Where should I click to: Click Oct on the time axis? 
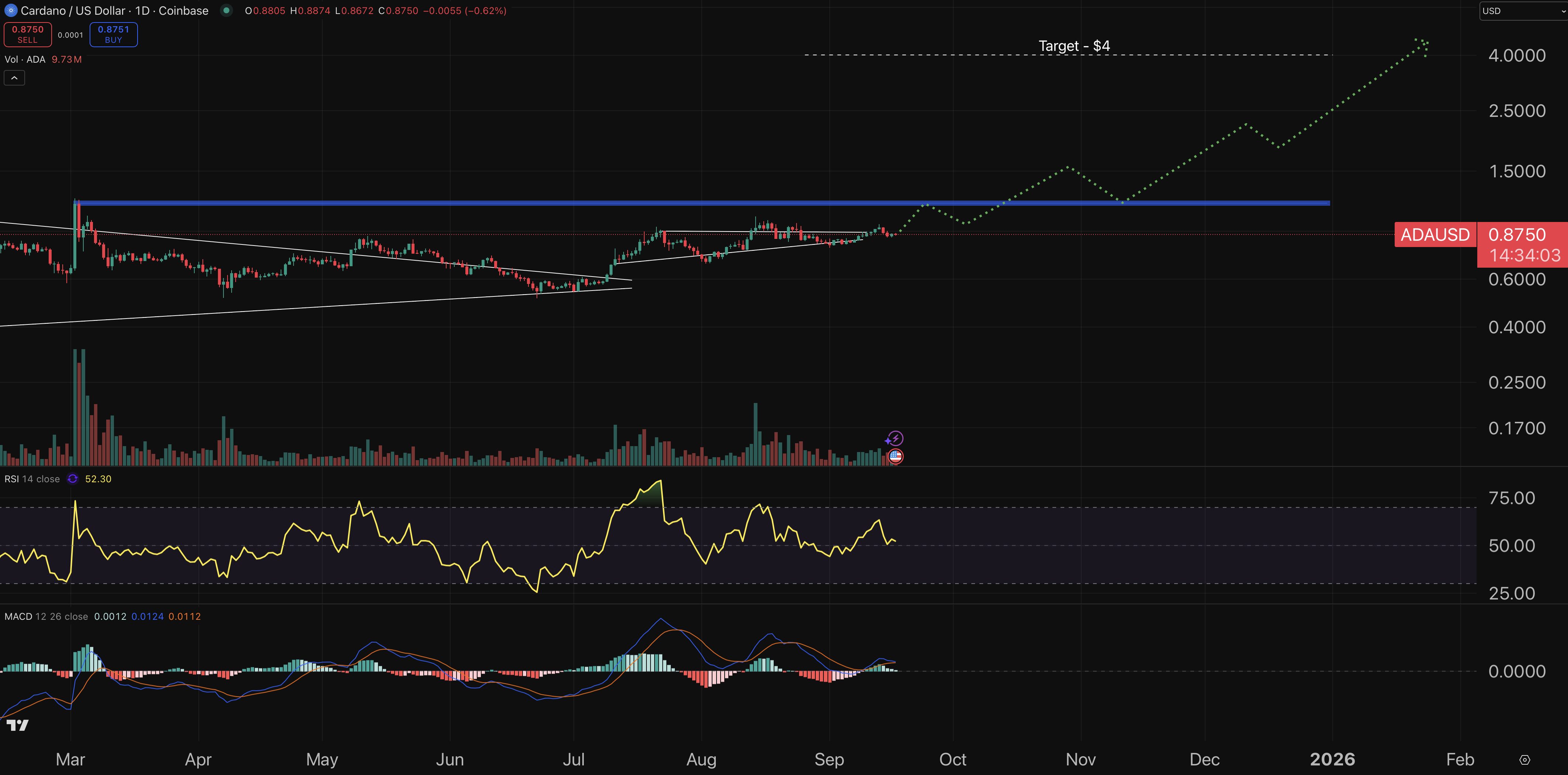coord(953,759)
